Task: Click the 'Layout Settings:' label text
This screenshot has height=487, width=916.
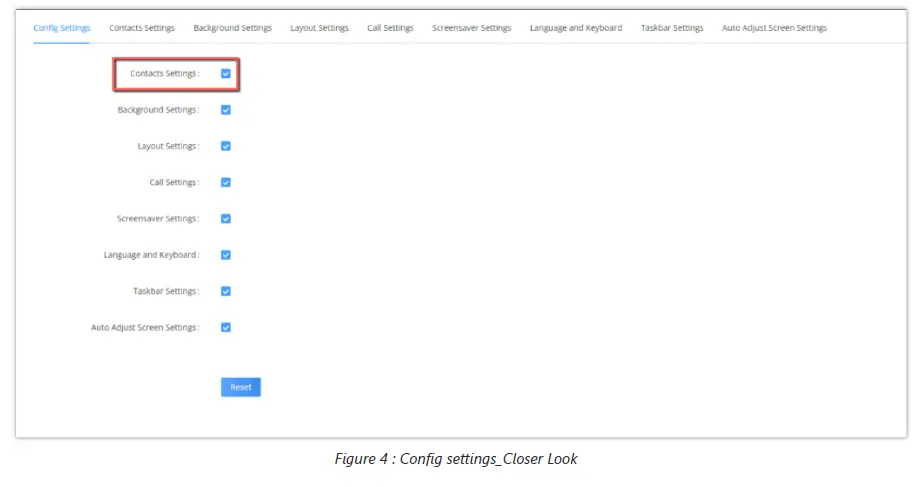Action: click(168, 146)
